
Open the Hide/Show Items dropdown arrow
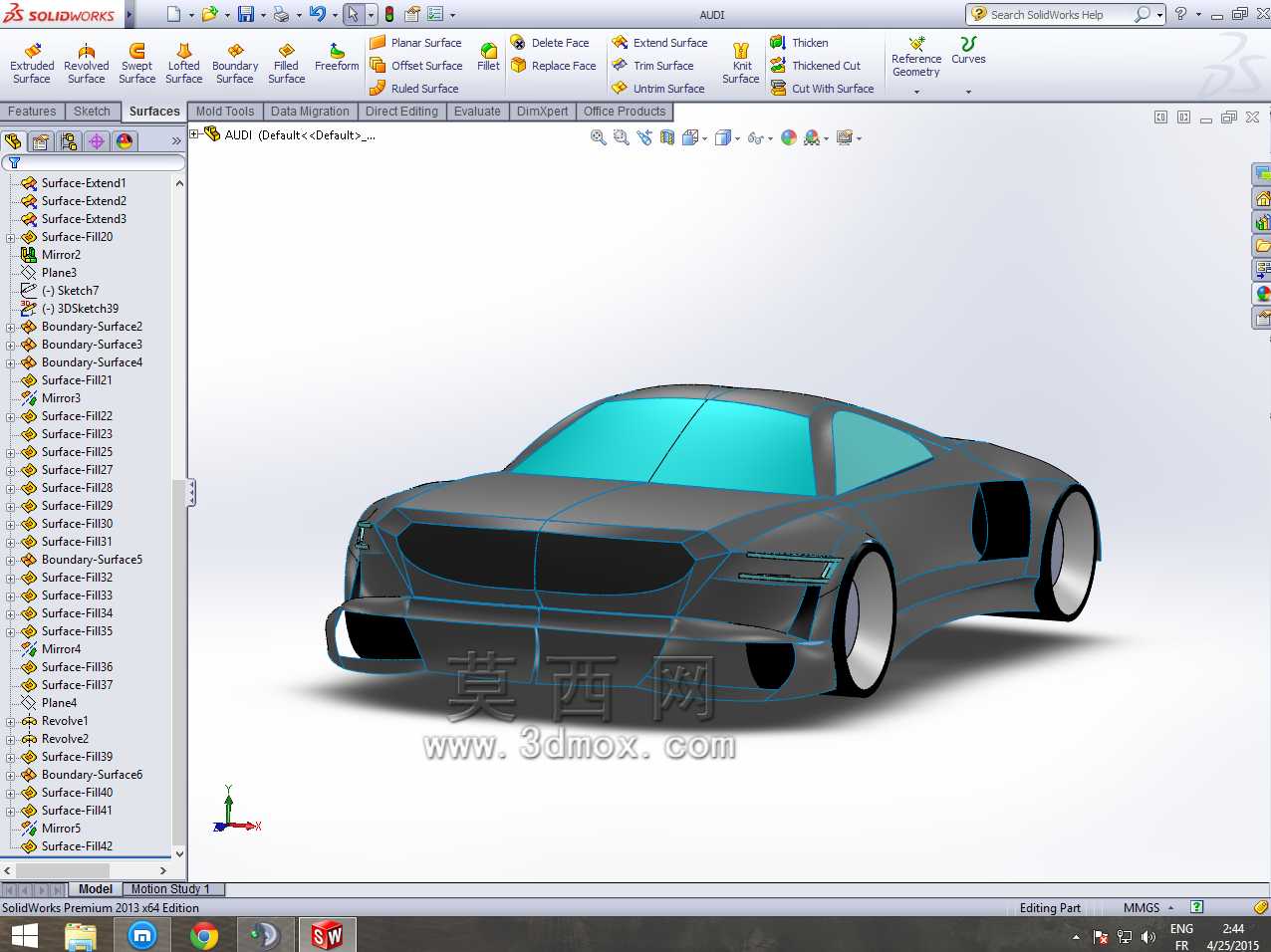tap(770, 139)
